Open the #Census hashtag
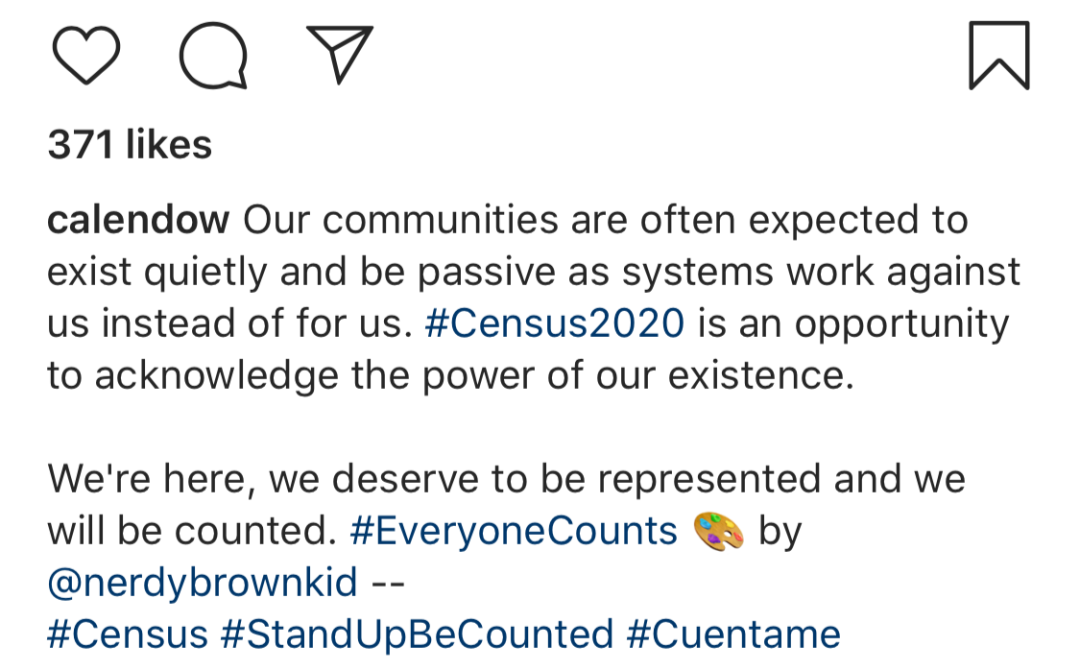The height and width of the screenshot is (670, 1080). pos(127,634)
